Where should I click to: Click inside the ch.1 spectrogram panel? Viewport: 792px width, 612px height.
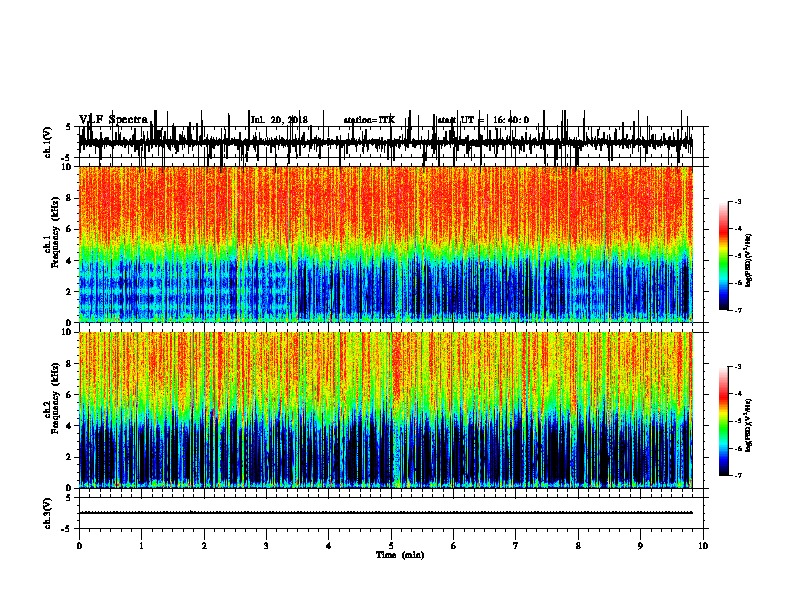[385, 244]
